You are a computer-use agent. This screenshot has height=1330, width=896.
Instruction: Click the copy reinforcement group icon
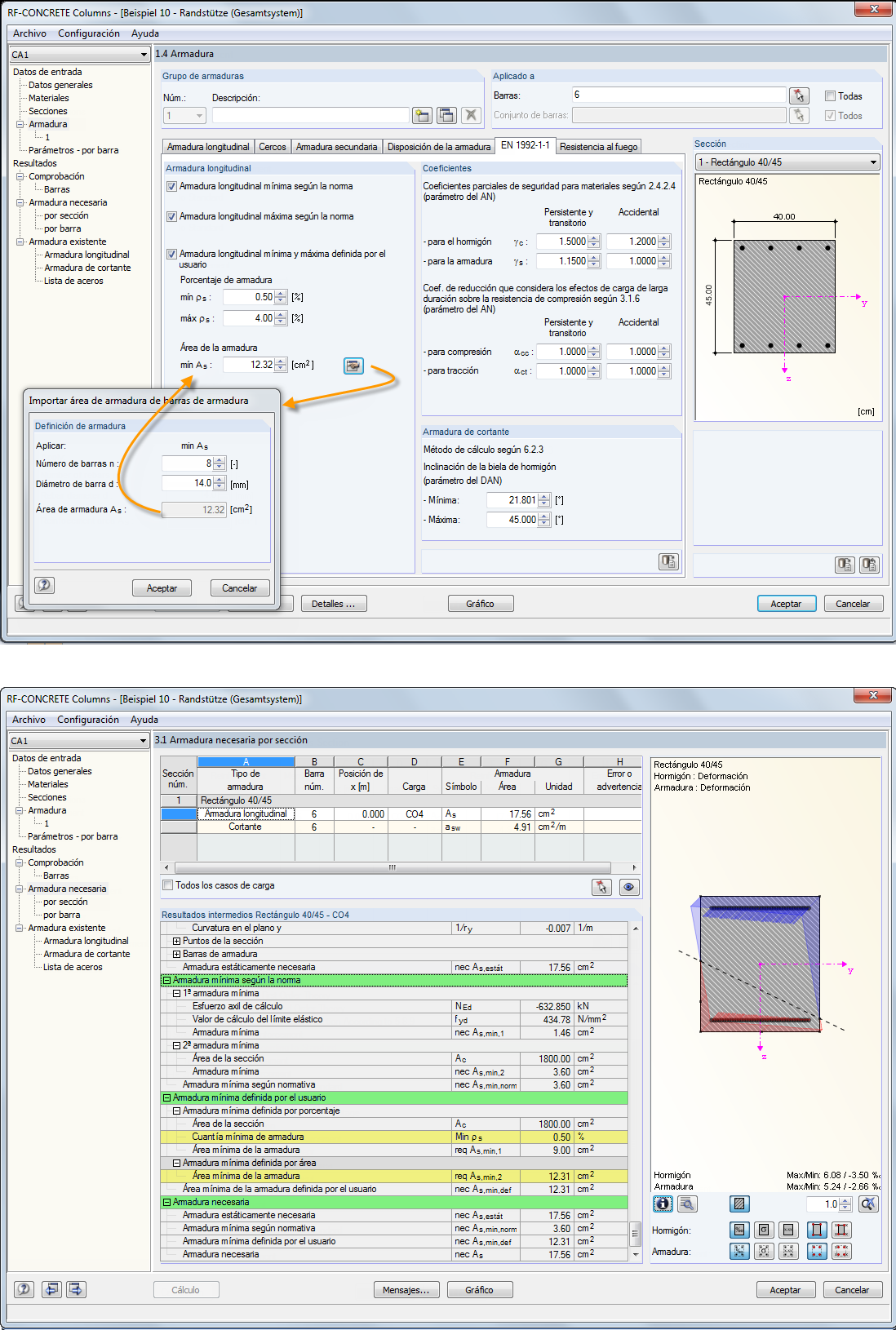click(x=446, y=115)
